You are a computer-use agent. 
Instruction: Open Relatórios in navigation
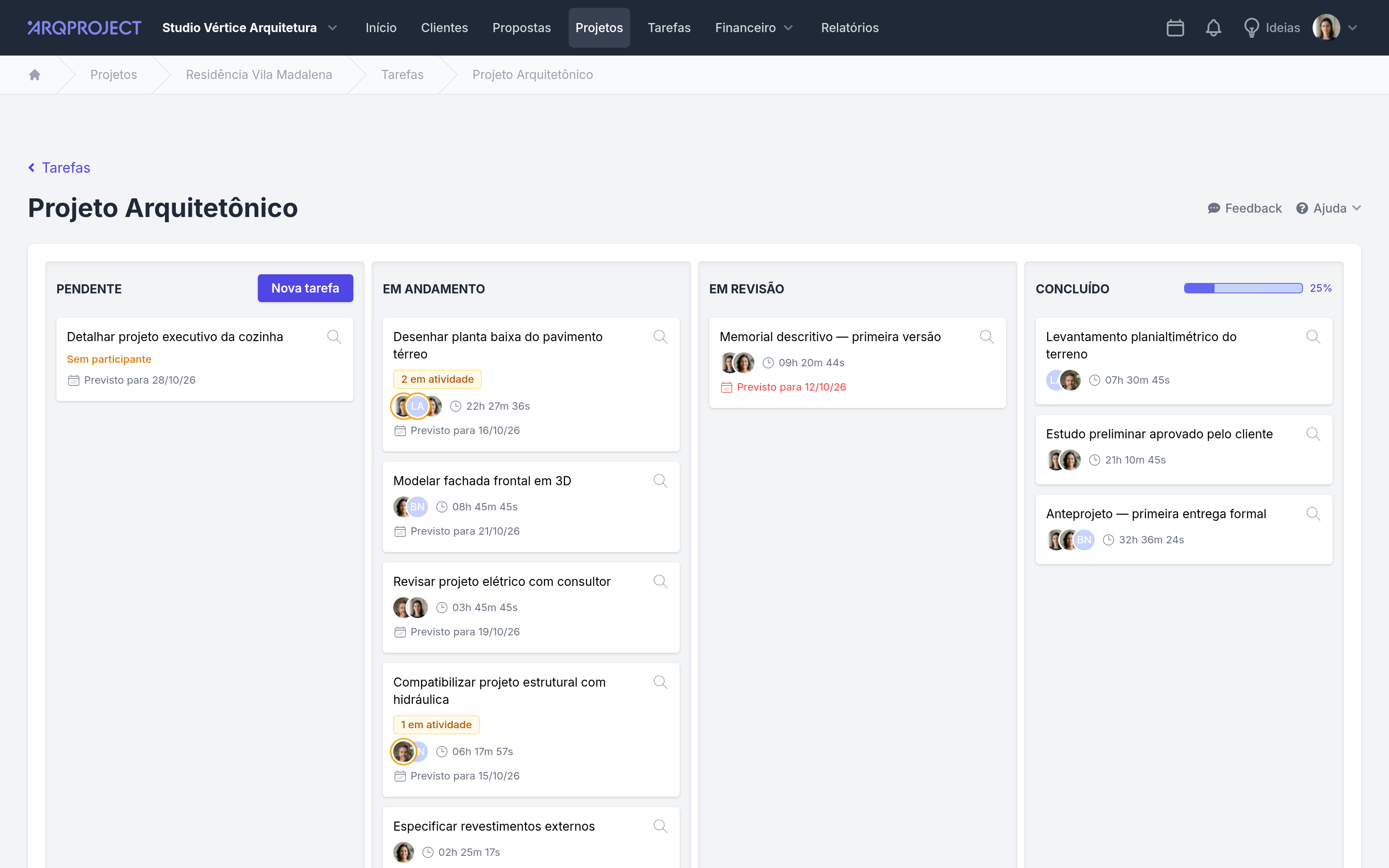tap(849, 27)
